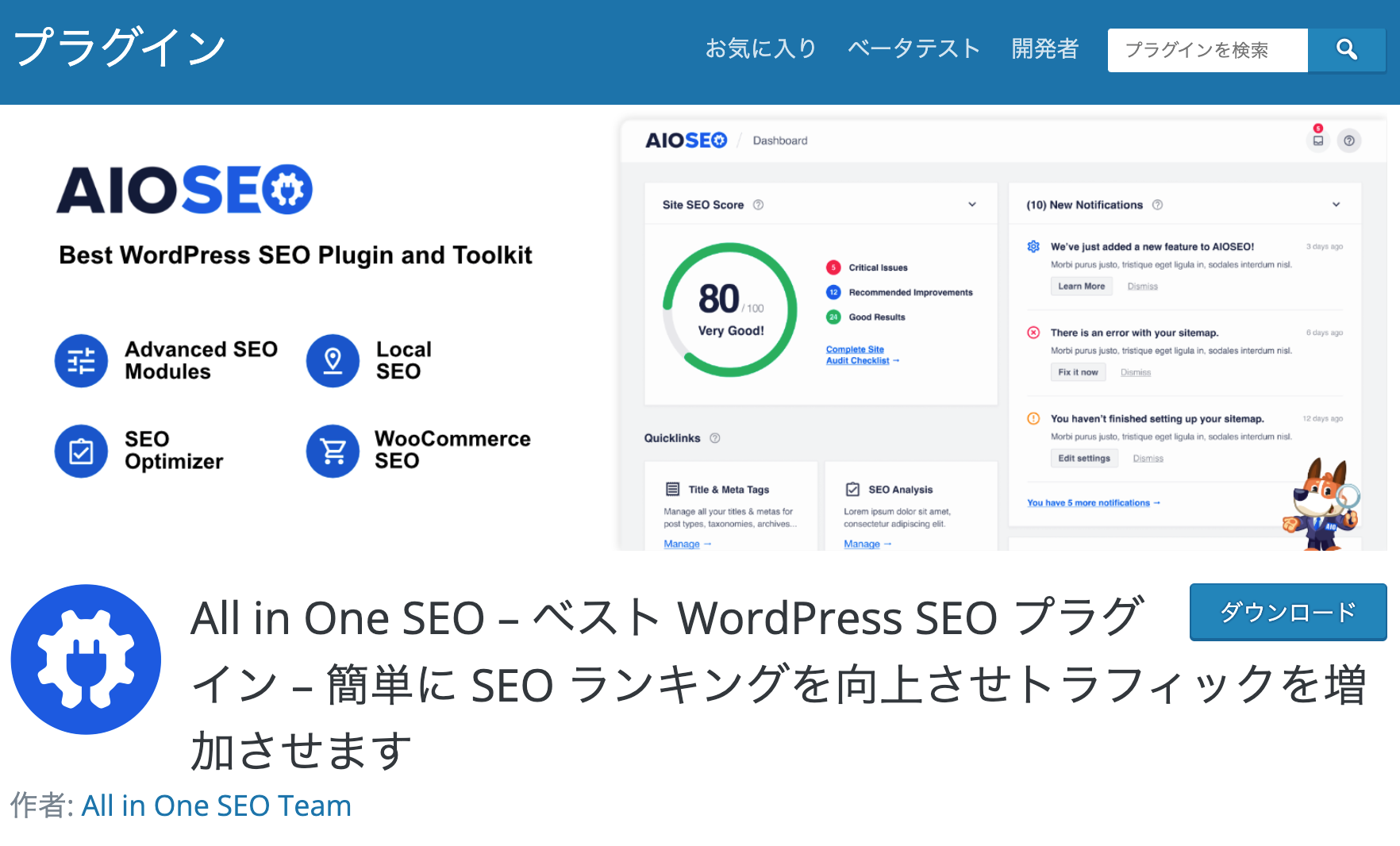Dismiss the new feature notification
This screenshot has width=1400, height=846.
tap(1142, 286)
